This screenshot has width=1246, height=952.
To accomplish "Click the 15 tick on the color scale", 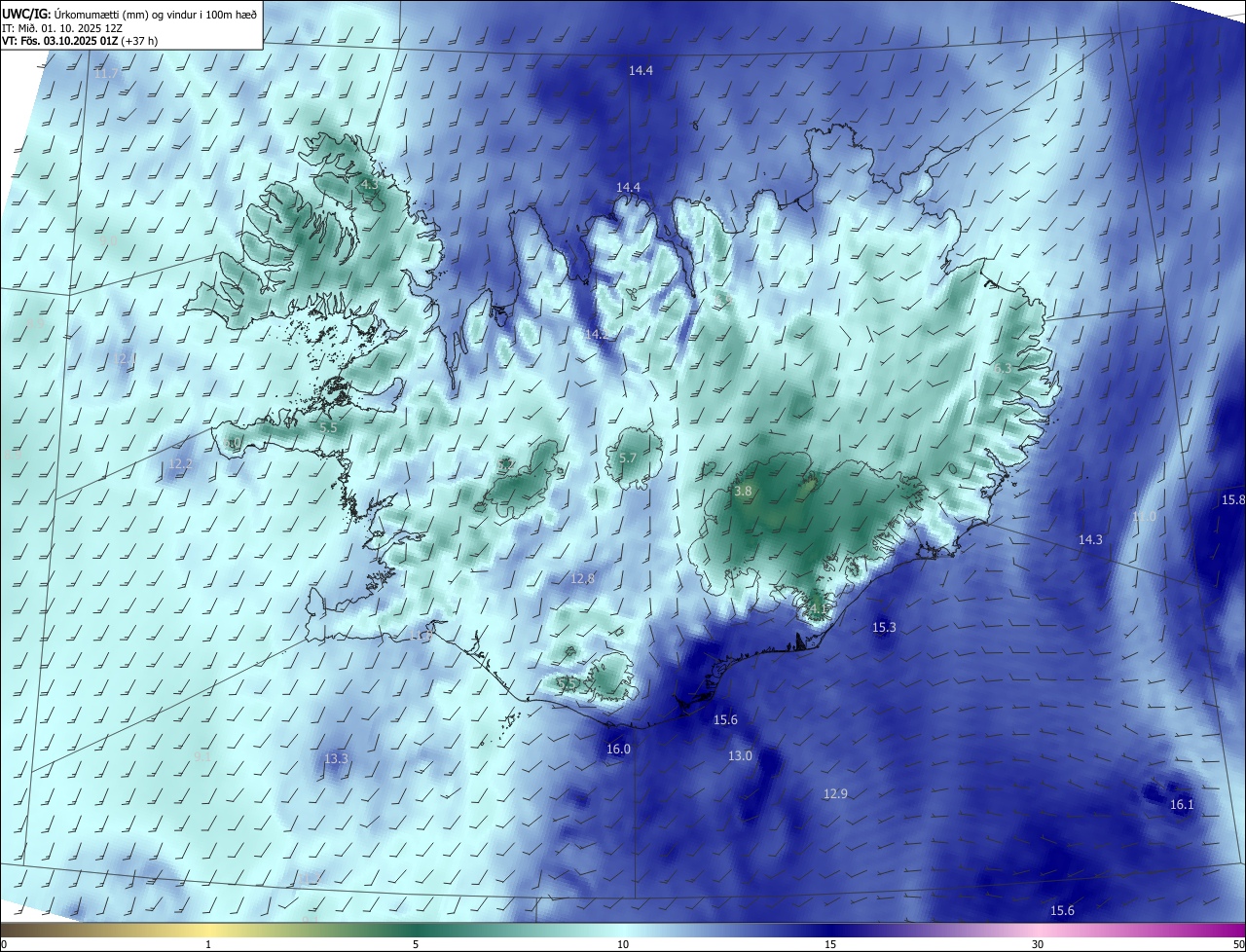I will (830, 944).
